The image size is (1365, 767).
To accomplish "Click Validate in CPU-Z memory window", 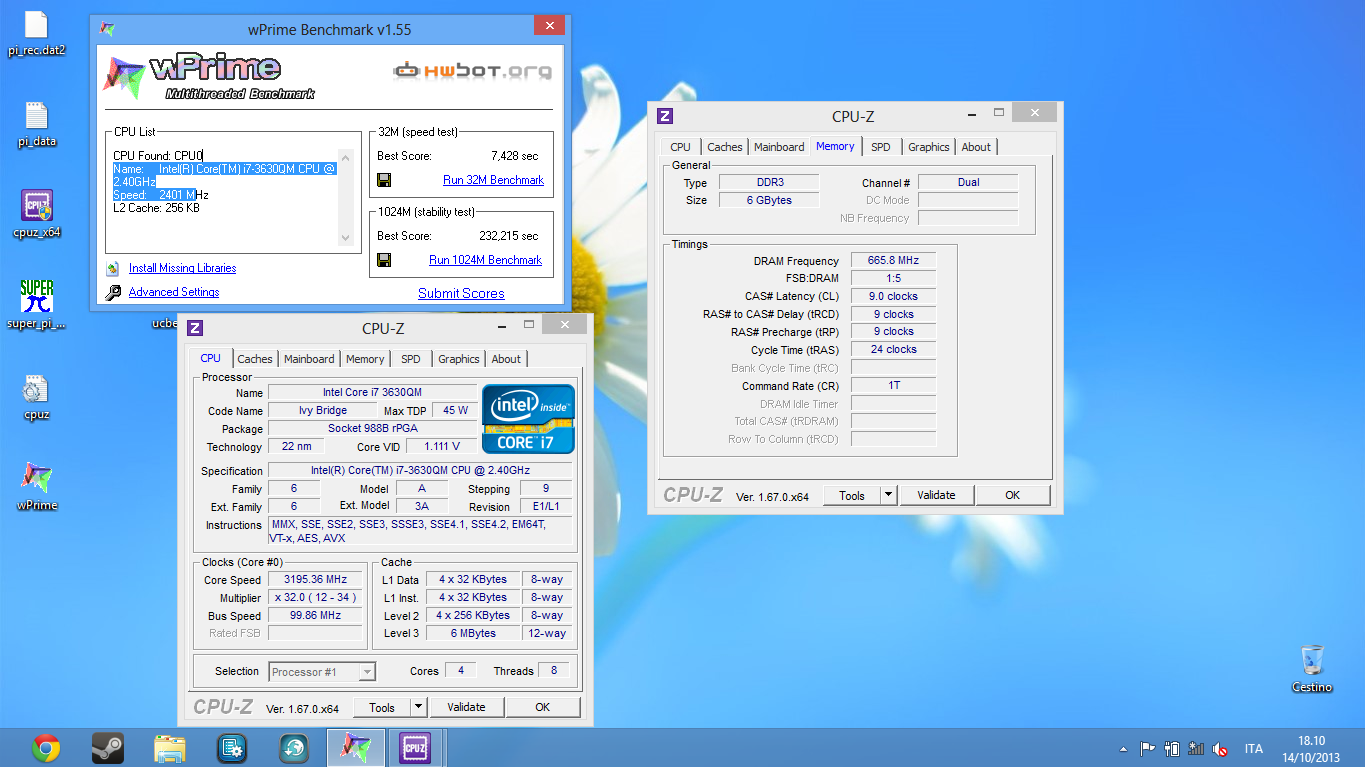I will pyautogui.click(x=936, y=495).
